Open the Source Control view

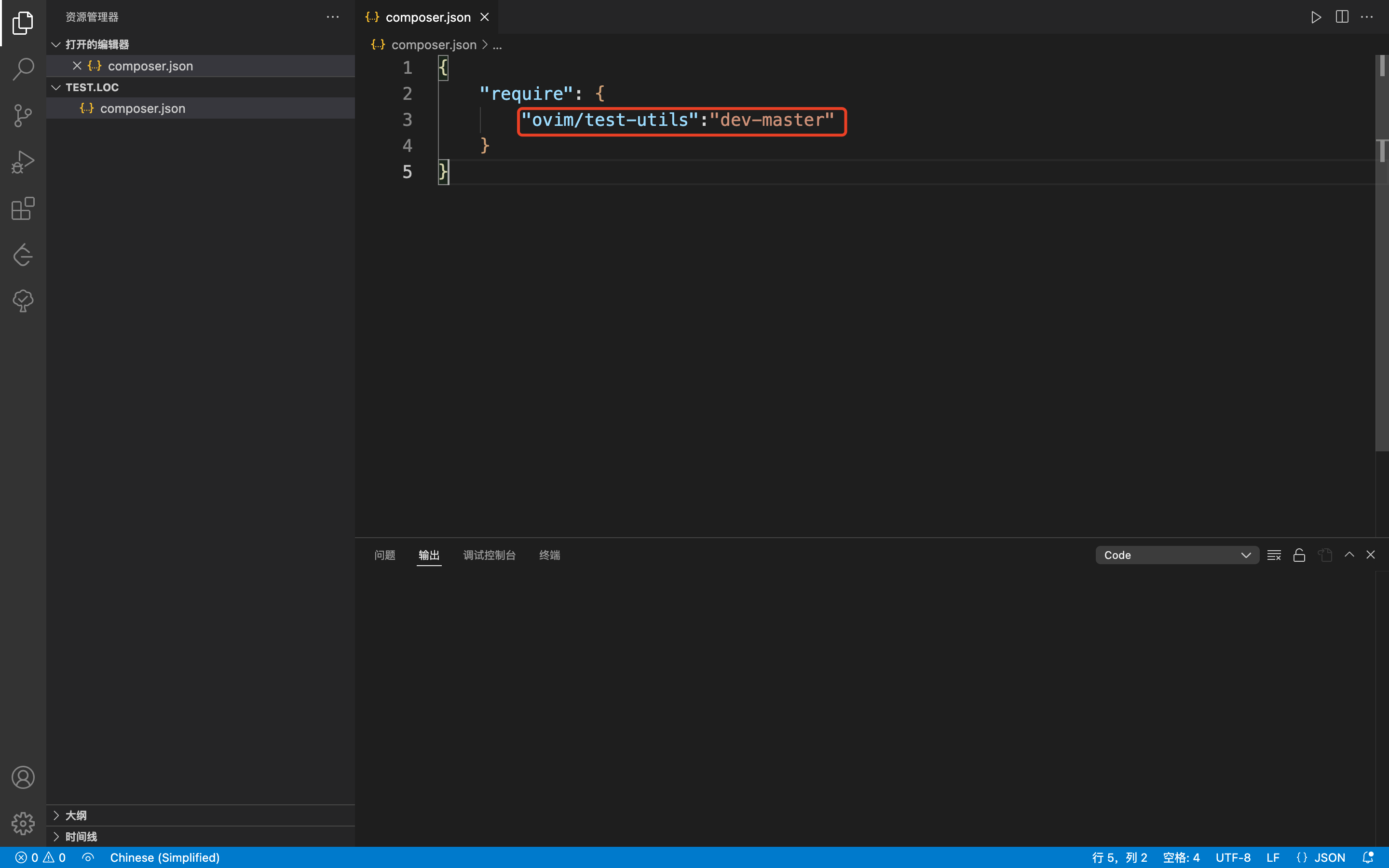tap(23, 115)
